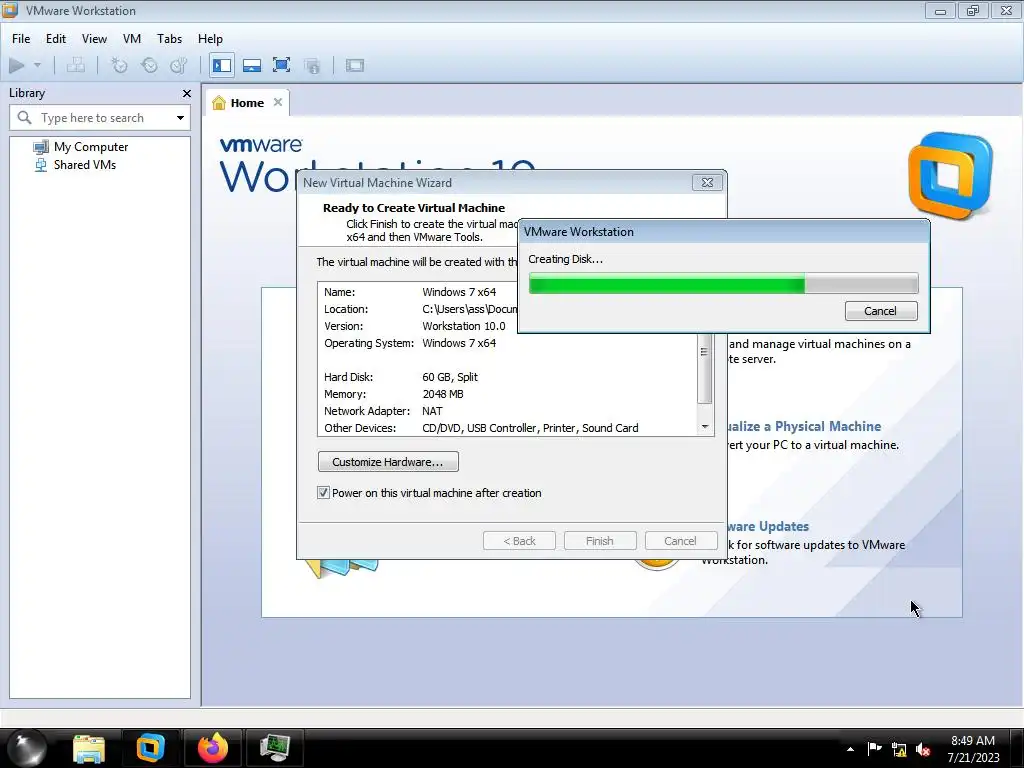Click the house icon on Home tab
Screen dimensions: 1024x768
coord(219,103)
